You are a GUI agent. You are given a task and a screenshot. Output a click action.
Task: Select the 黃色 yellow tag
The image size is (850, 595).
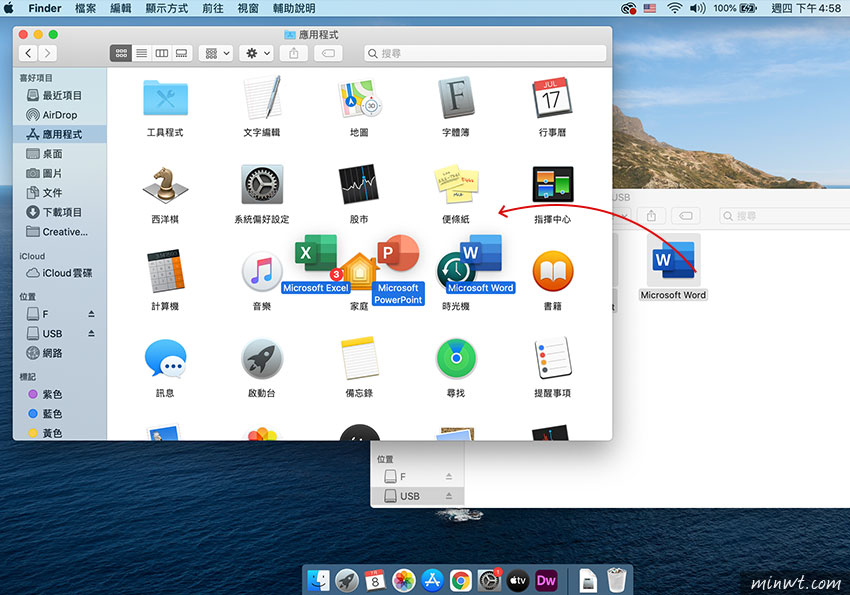pos(60,432)
